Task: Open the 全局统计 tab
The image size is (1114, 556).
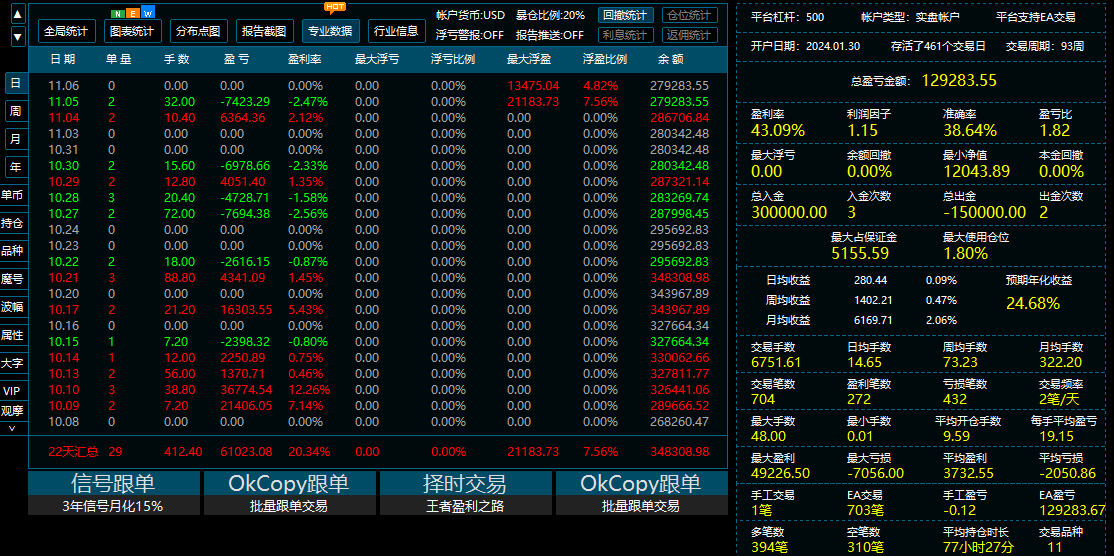Action: (x=65, y=31)
